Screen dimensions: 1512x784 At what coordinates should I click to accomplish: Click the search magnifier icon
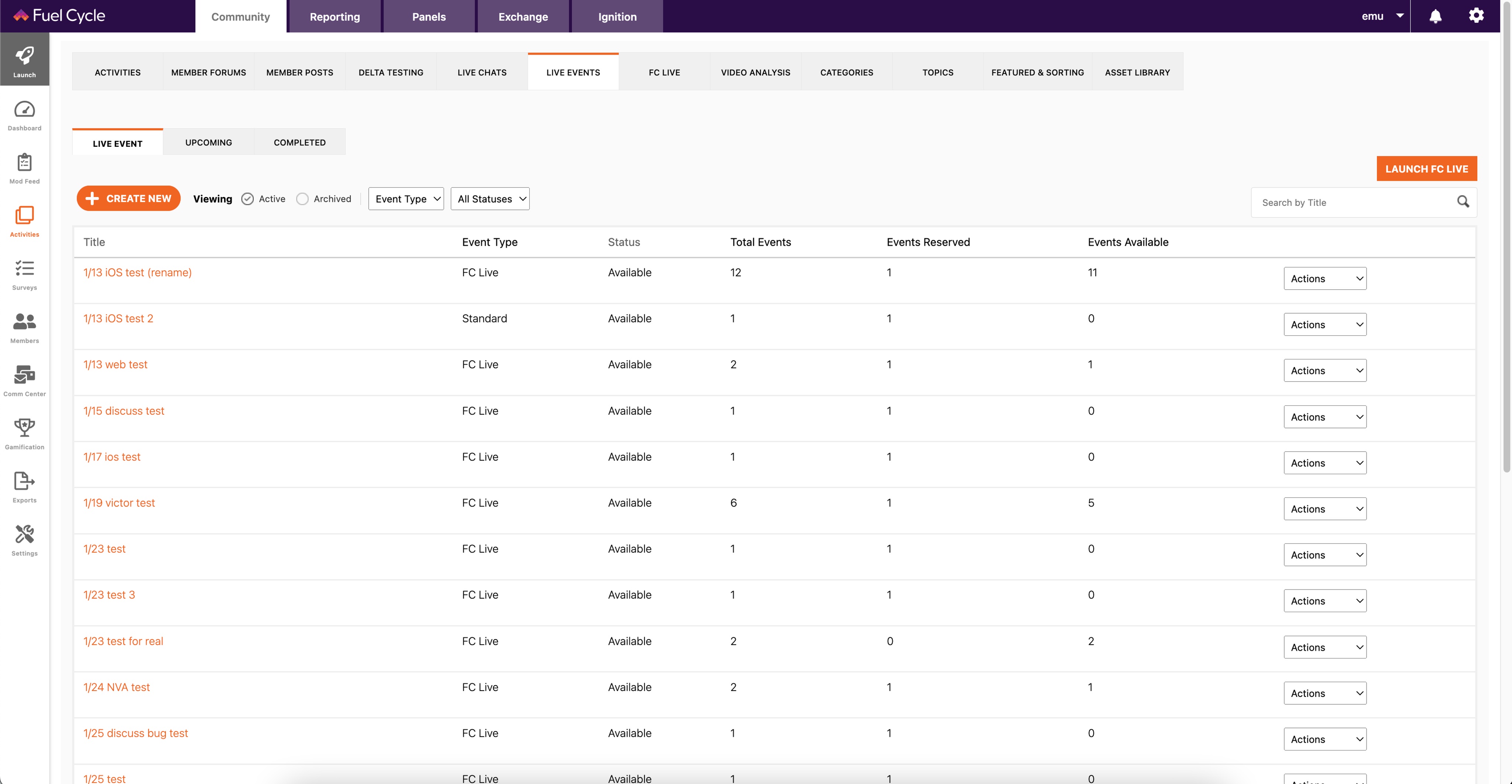[1463, 202]
